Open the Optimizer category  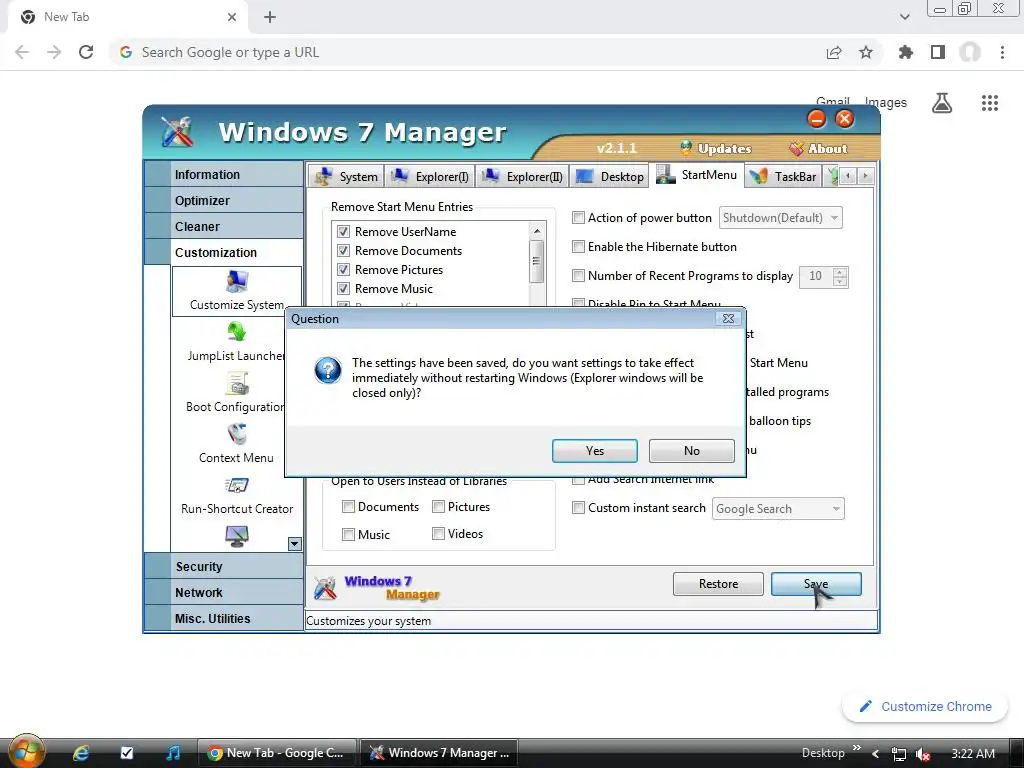coord(224,200)
